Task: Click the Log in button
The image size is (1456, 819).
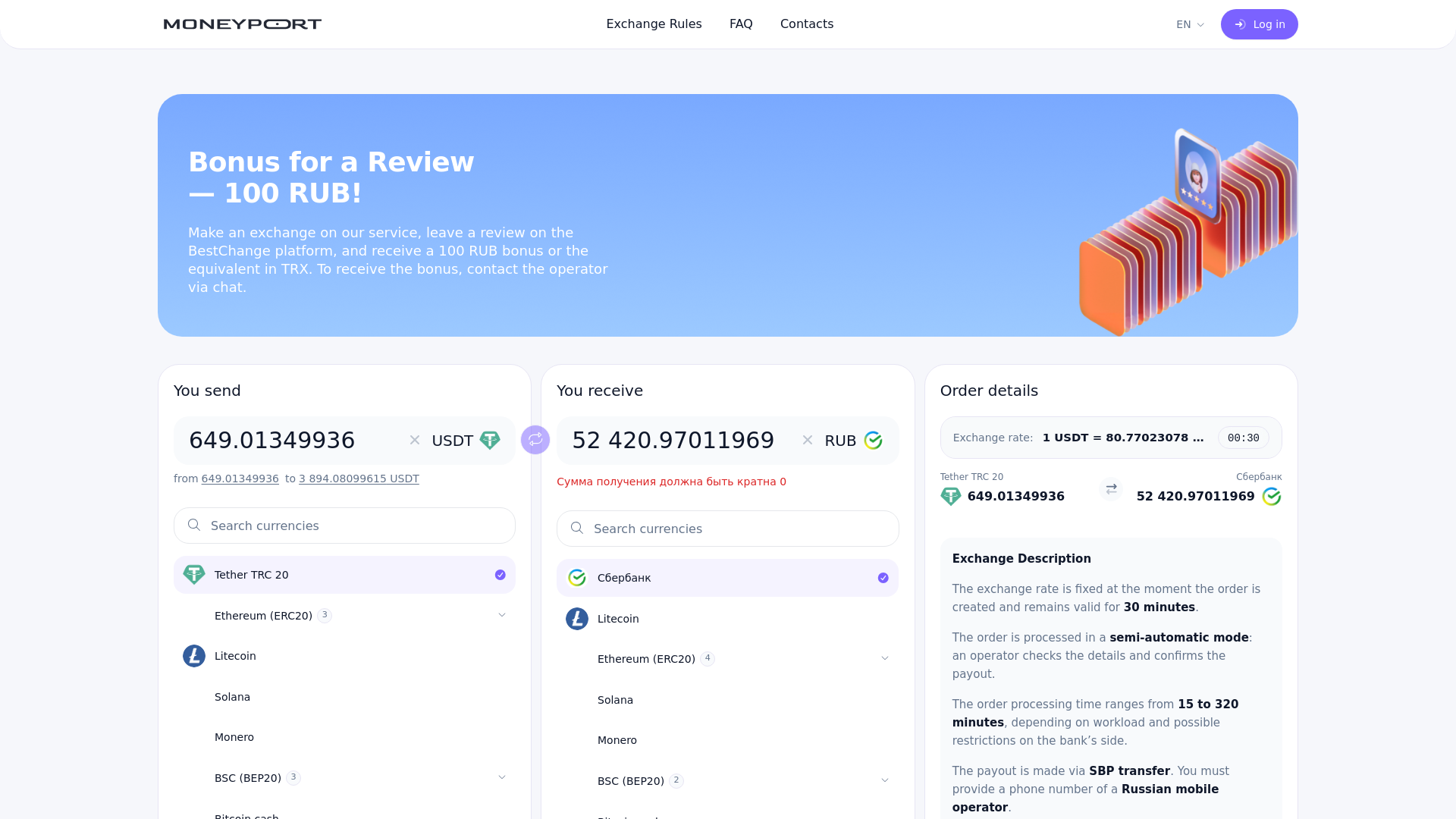Action: (x=1260, y=24)
